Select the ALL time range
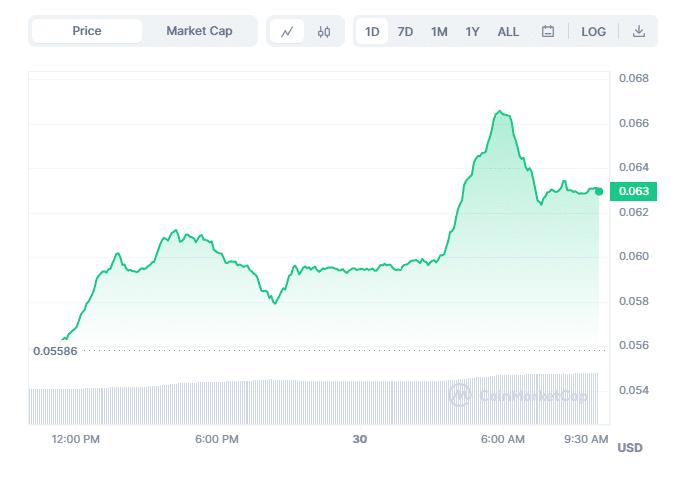The width and height of the screenshot is (677, 477). pos(508,32)
